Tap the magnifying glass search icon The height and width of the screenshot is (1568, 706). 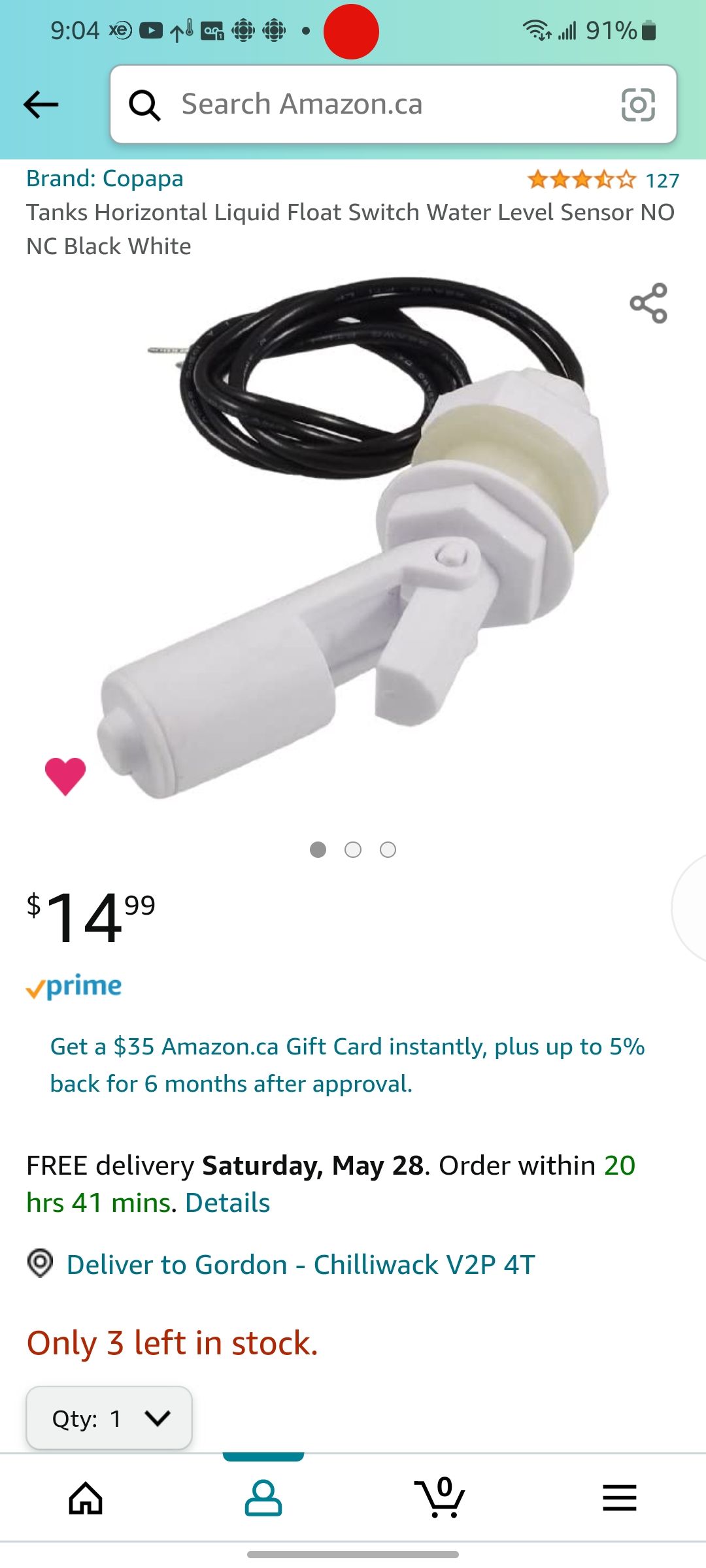[144, 105]
